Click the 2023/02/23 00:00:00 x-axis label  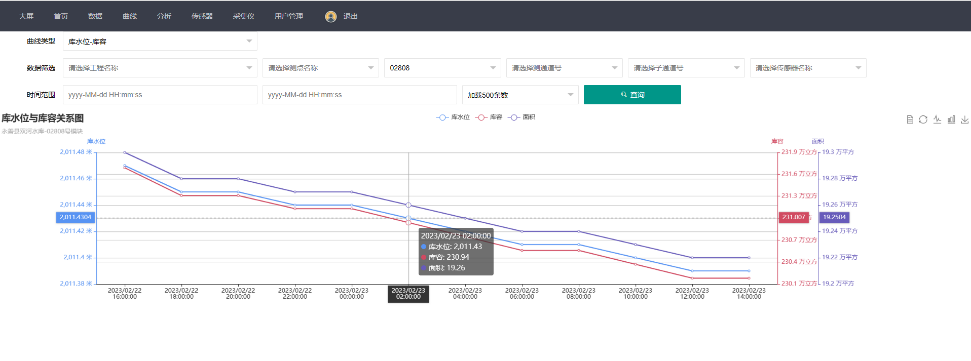(x=352, y=294)
